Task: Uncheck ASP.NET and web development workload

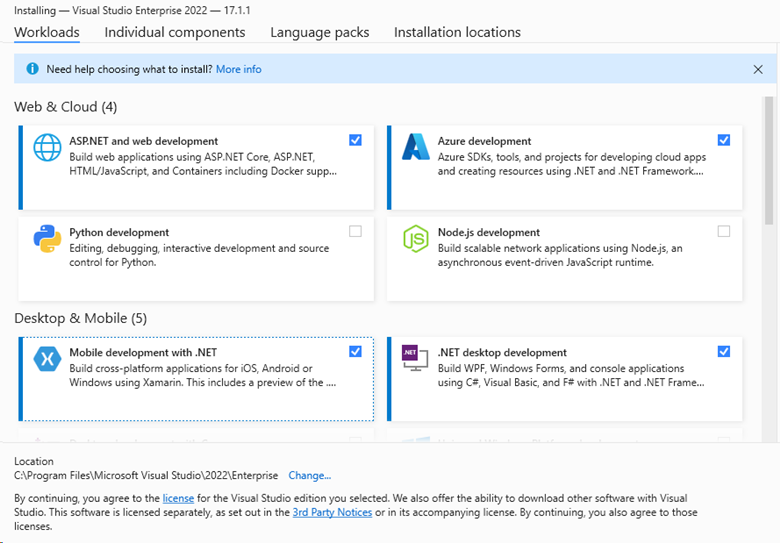Action: 355,140
